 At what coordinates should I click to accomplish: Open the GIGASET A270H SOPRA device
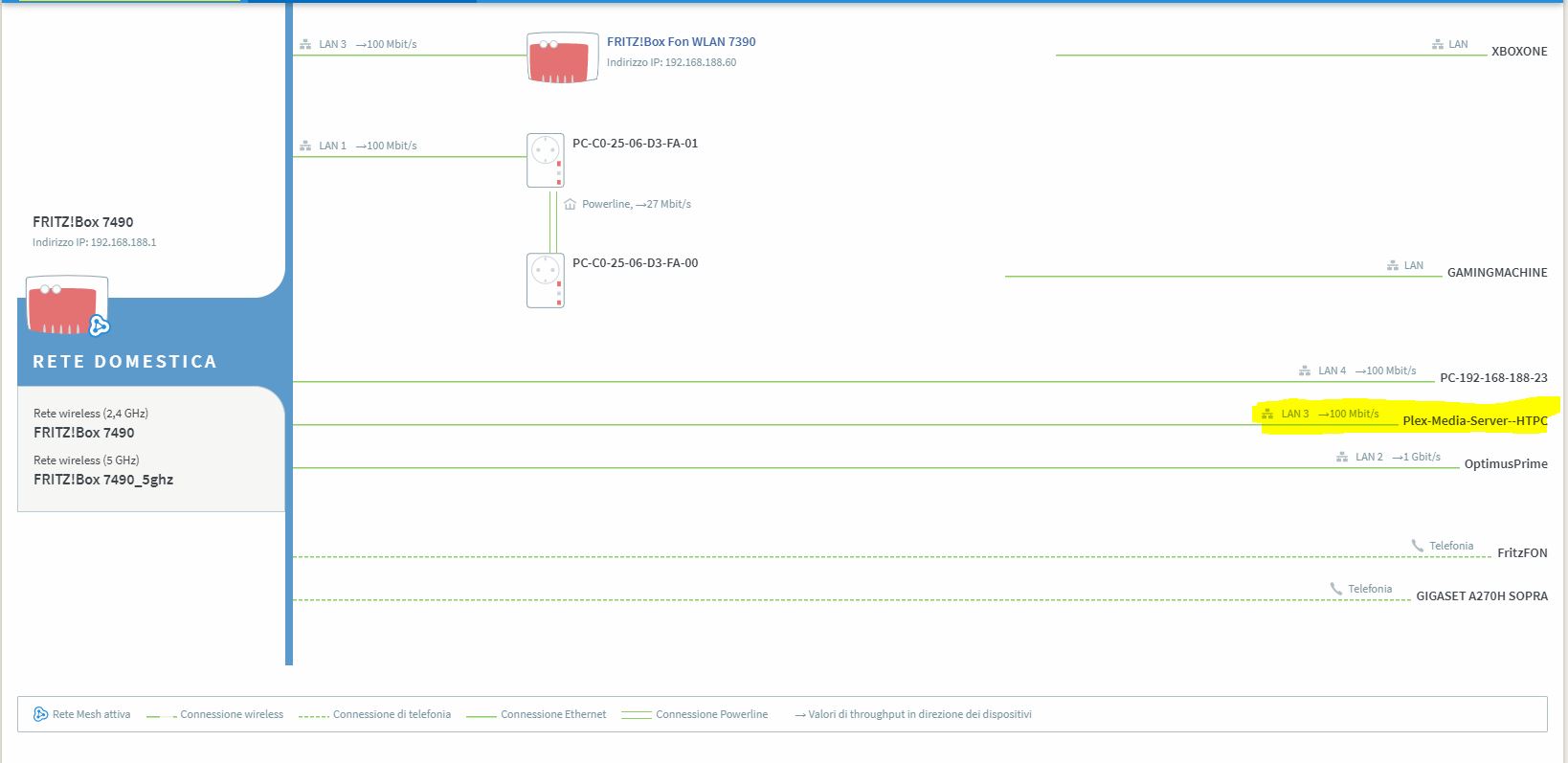point(1482,596)
